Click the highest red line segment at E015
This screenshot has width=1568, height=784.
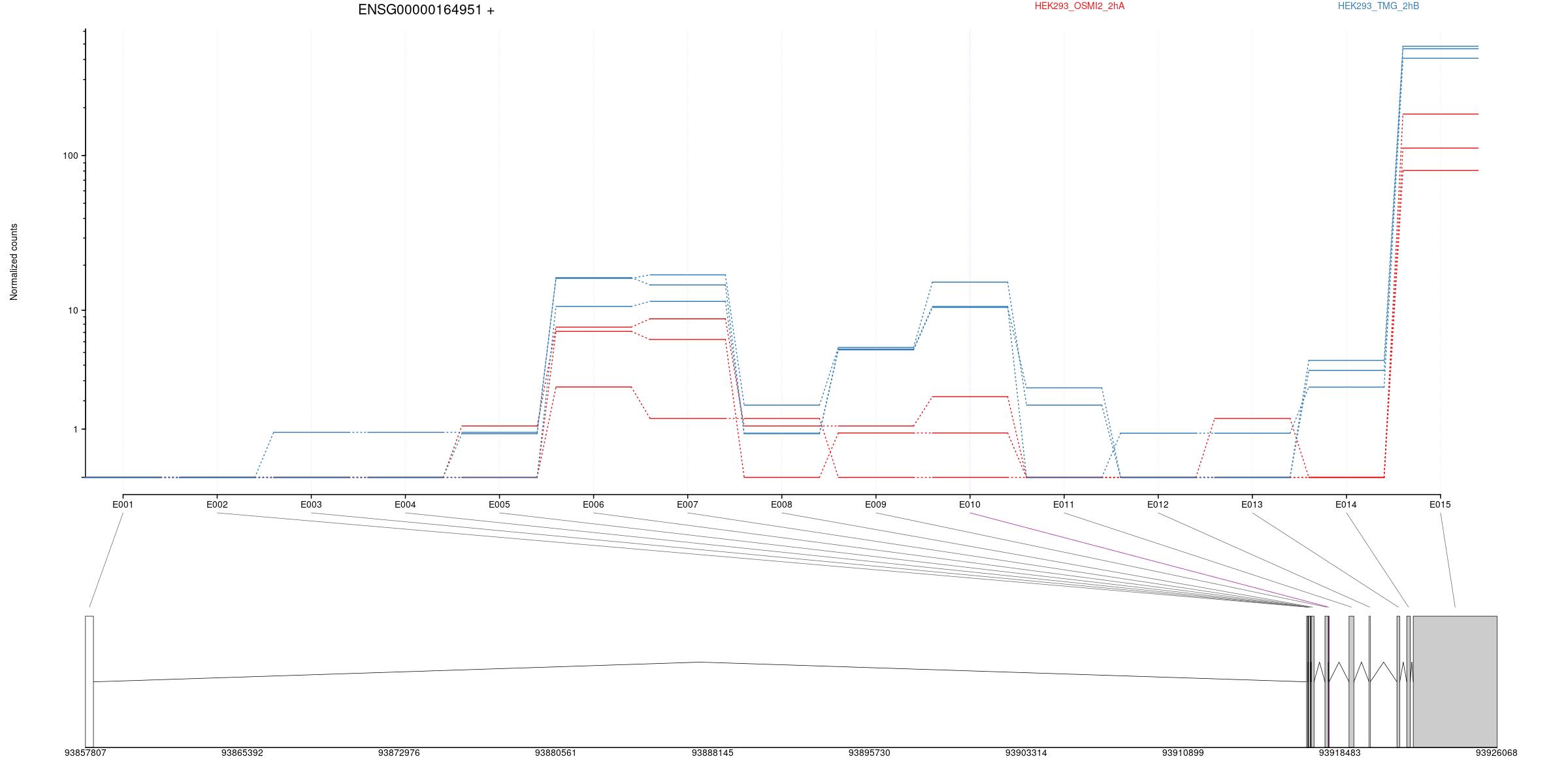point(1441,114)
